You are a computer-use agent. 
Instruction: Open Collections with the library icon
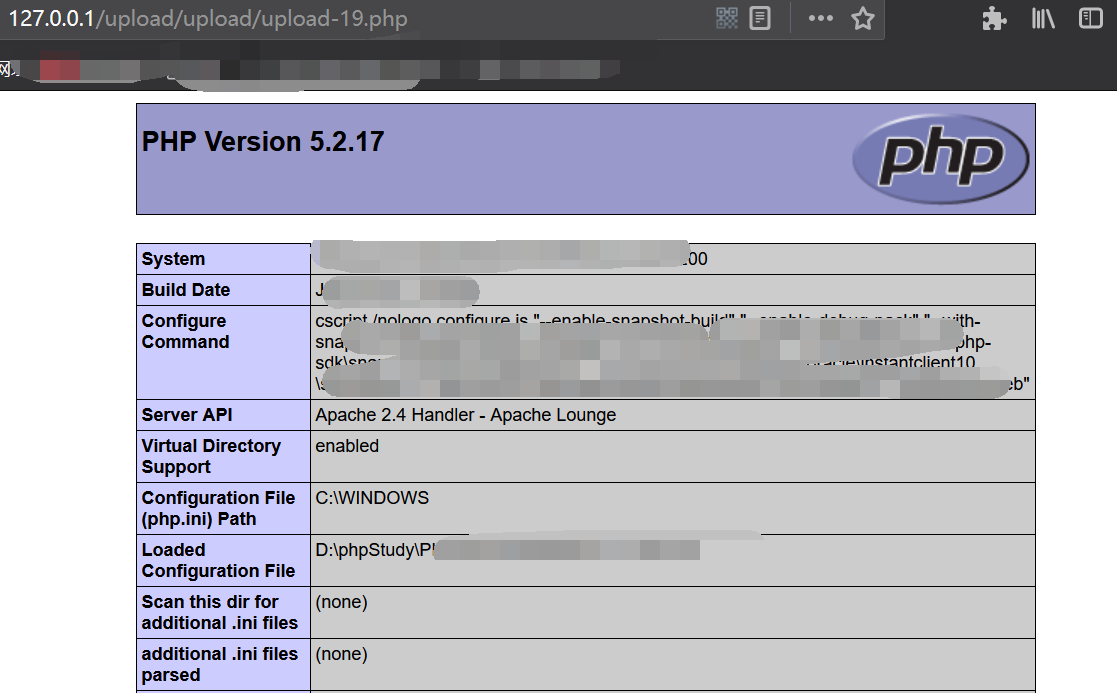(1042, 18)
